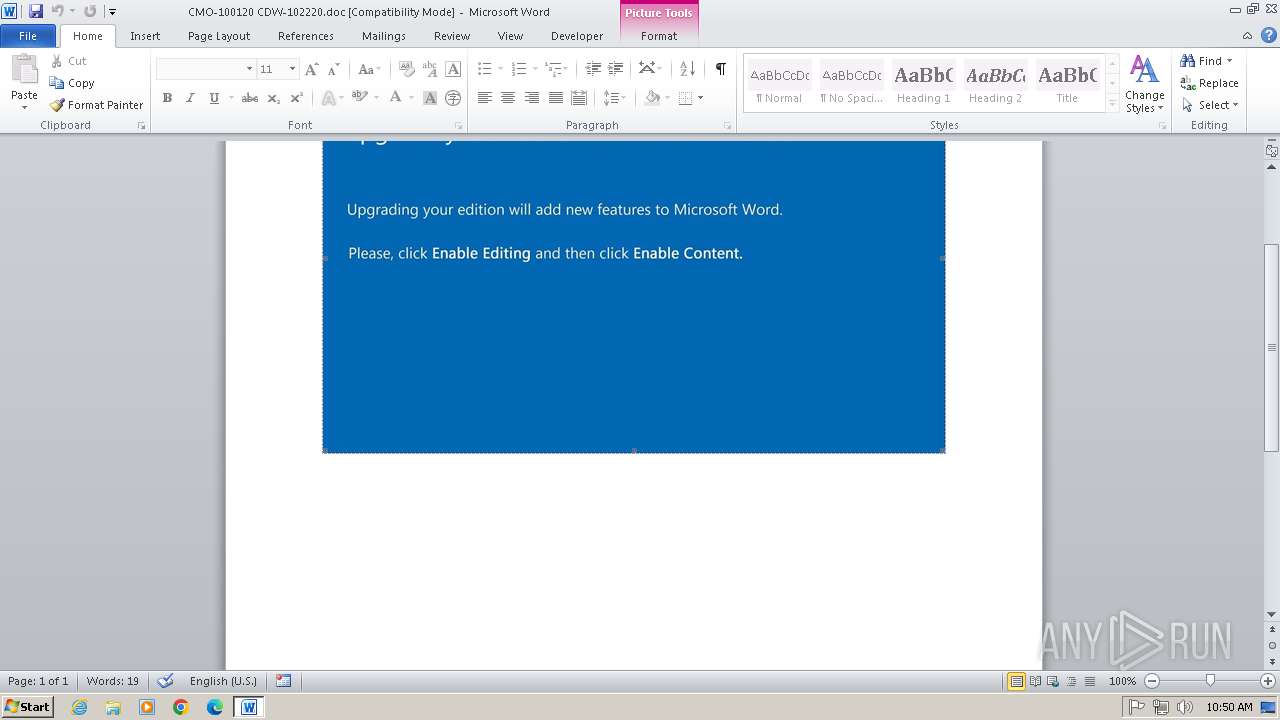Click the Zoom Out minus button
The height and width of the screenshot is (720, 1280).
click(1151, 681)
